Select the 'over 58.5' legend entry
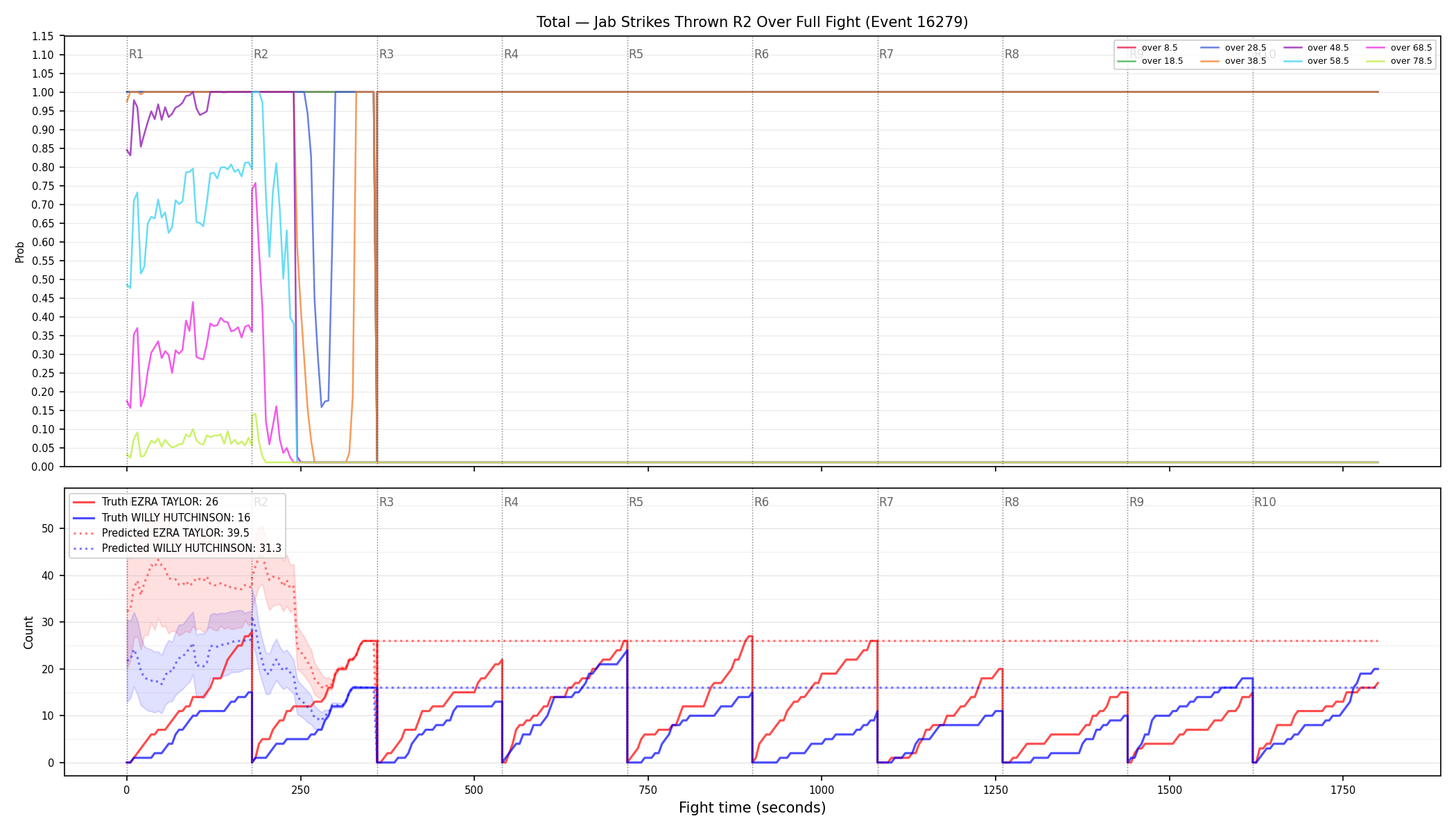 click(x=1316, y=61)
